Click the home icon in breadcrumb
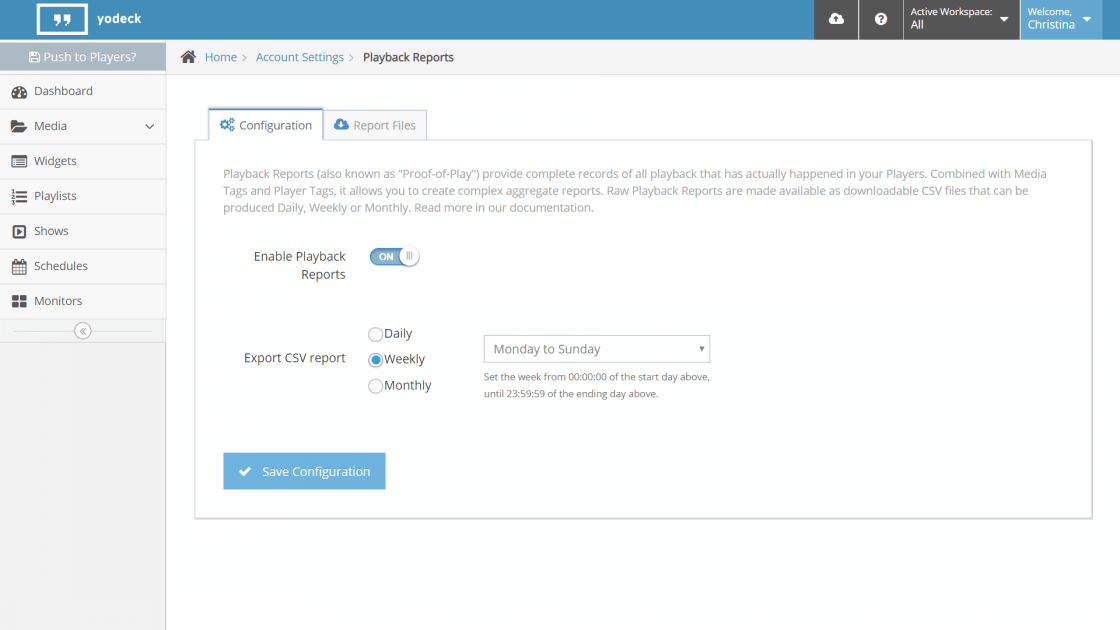This screenshot has height=630, width=1120. pos(188,57)
